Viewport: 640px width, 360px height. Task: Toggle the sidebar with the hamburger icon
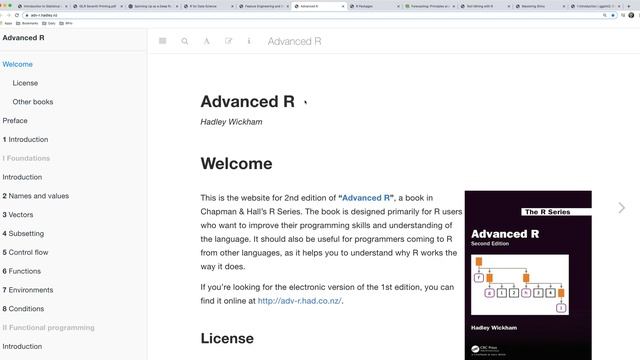(x=162, y=41)
